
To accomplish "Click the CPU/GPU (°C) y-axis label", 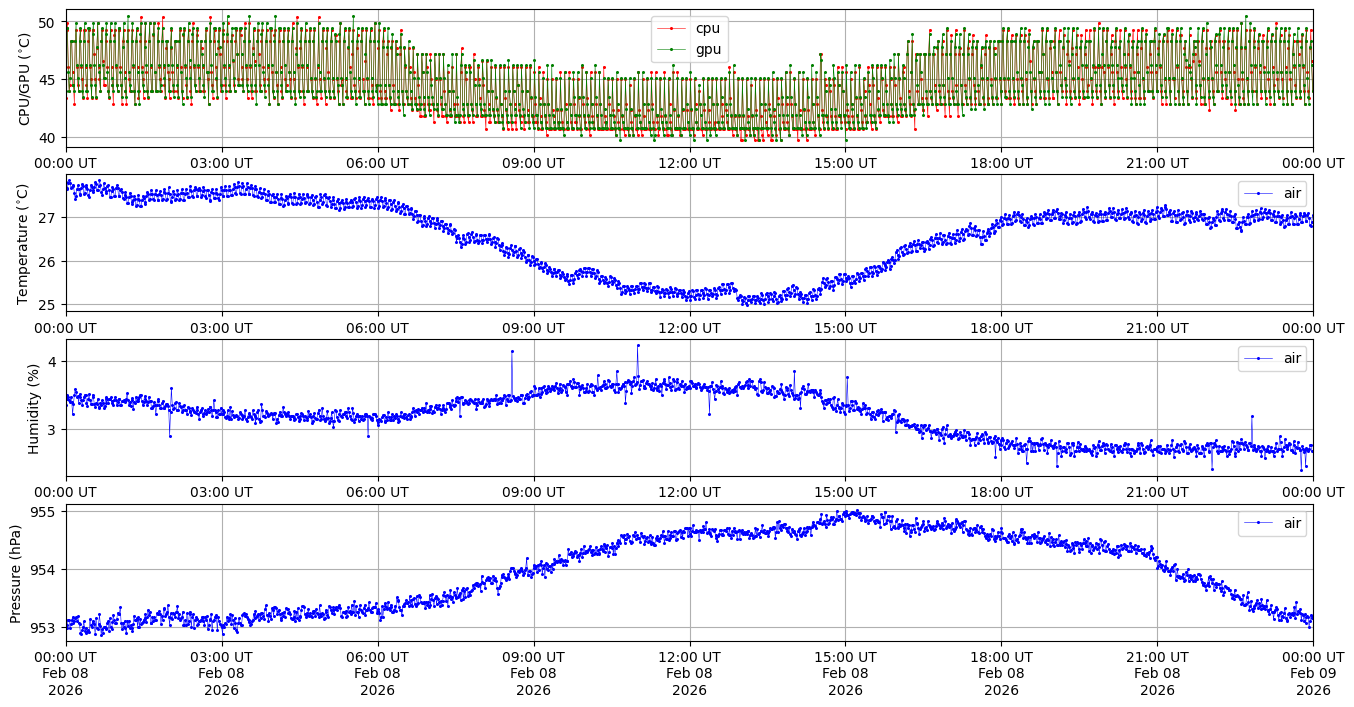I will tap(25, 79).
